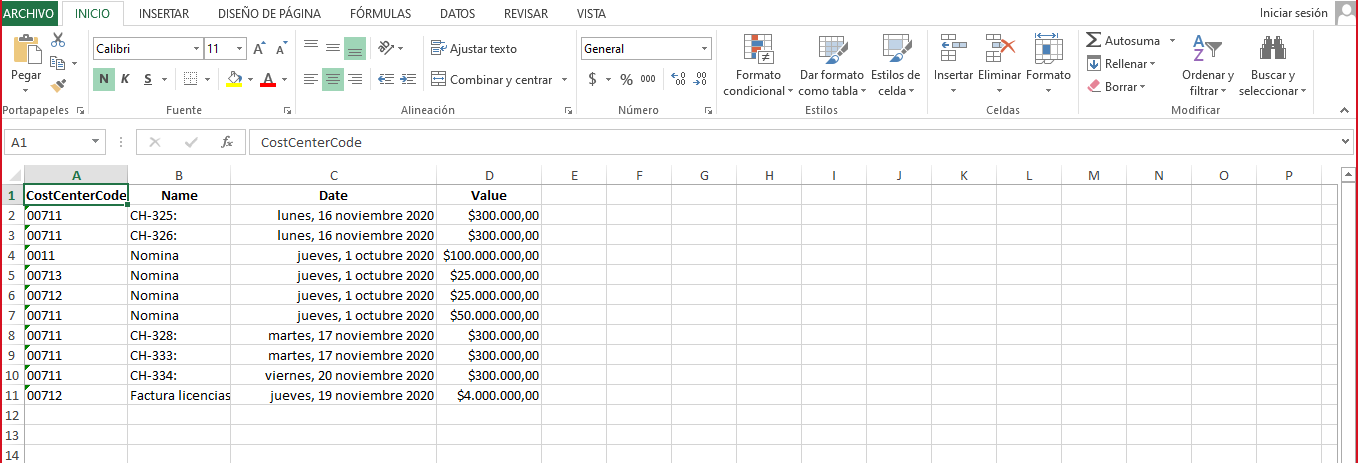Viewport: 1358px width, 463px height.
Task: Open Ordenar y filtrar tool
Action: [x=1207, y=66]
